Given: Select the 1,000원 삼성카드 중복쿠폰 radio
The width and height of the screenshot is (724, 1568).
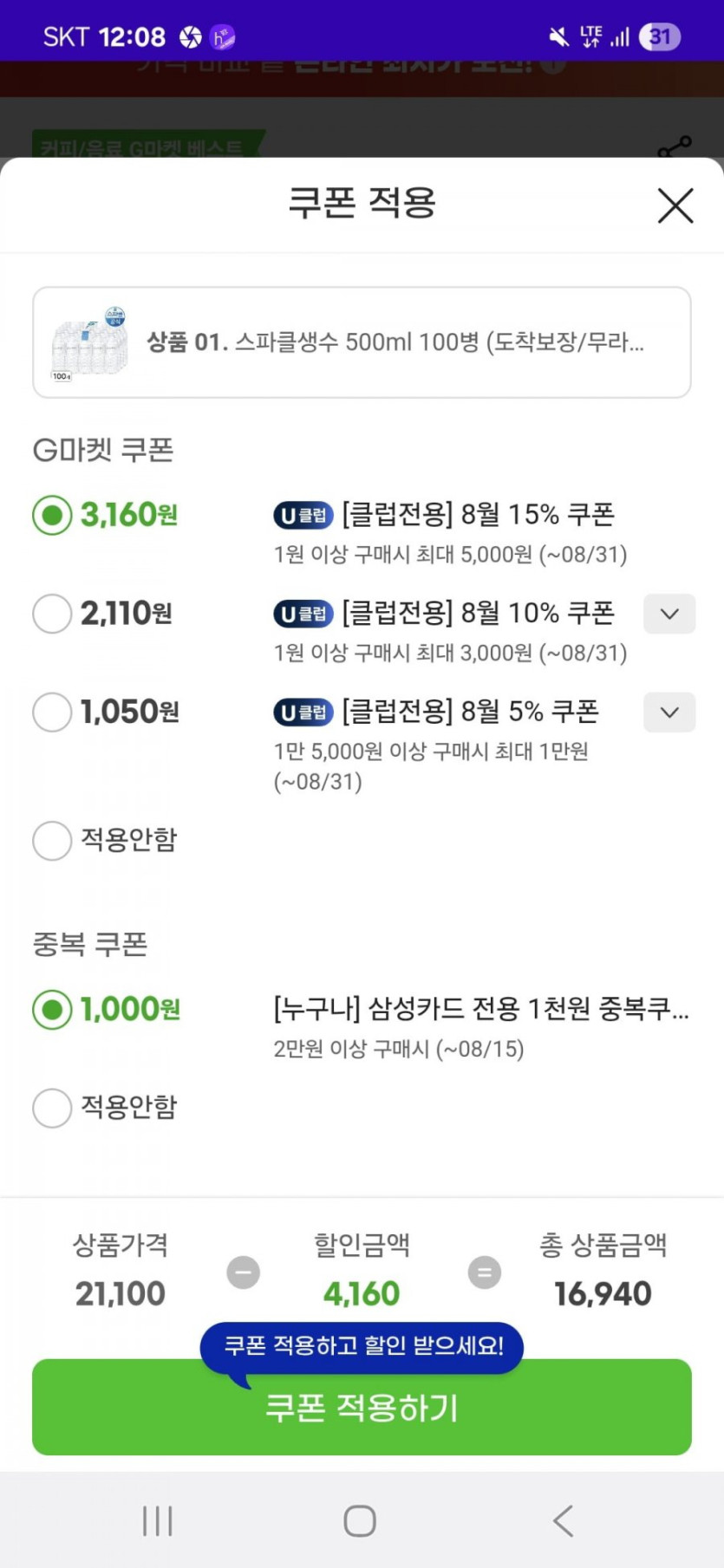Looking at the screenshot, I should 52,1010.
